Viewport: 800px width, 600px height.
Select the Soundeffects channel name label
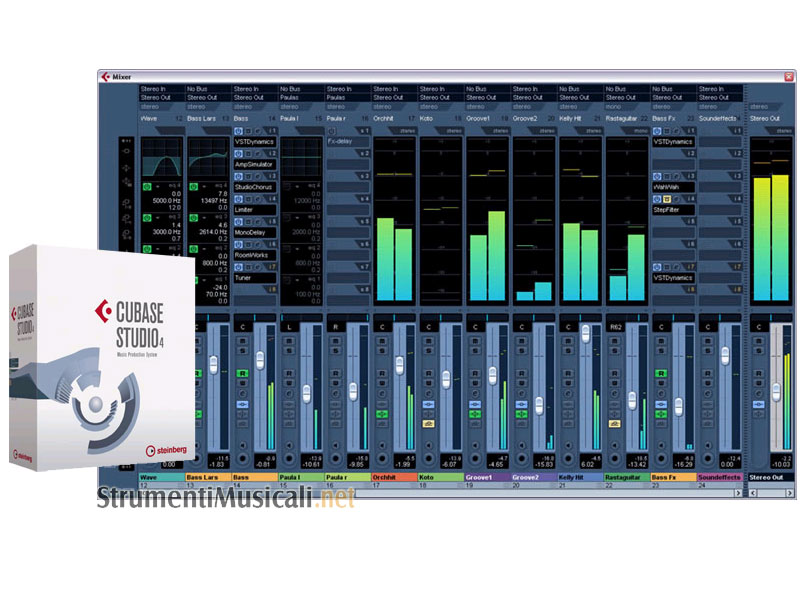pos(719,478)
